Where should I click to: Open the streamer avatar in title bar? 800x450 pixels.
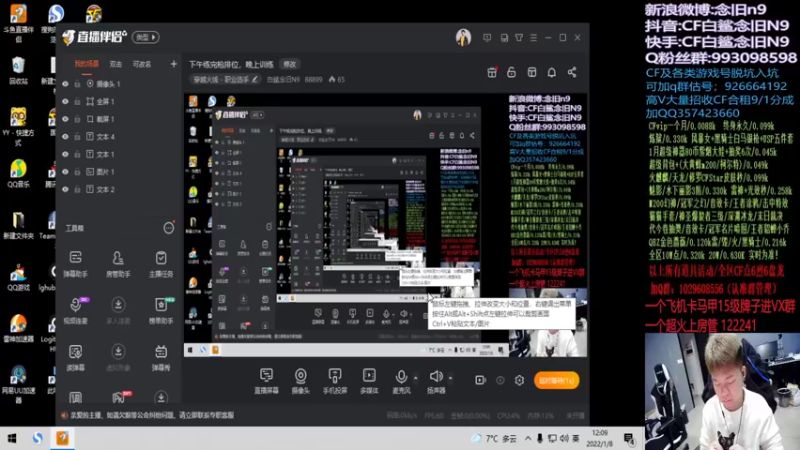coord(463,38)
